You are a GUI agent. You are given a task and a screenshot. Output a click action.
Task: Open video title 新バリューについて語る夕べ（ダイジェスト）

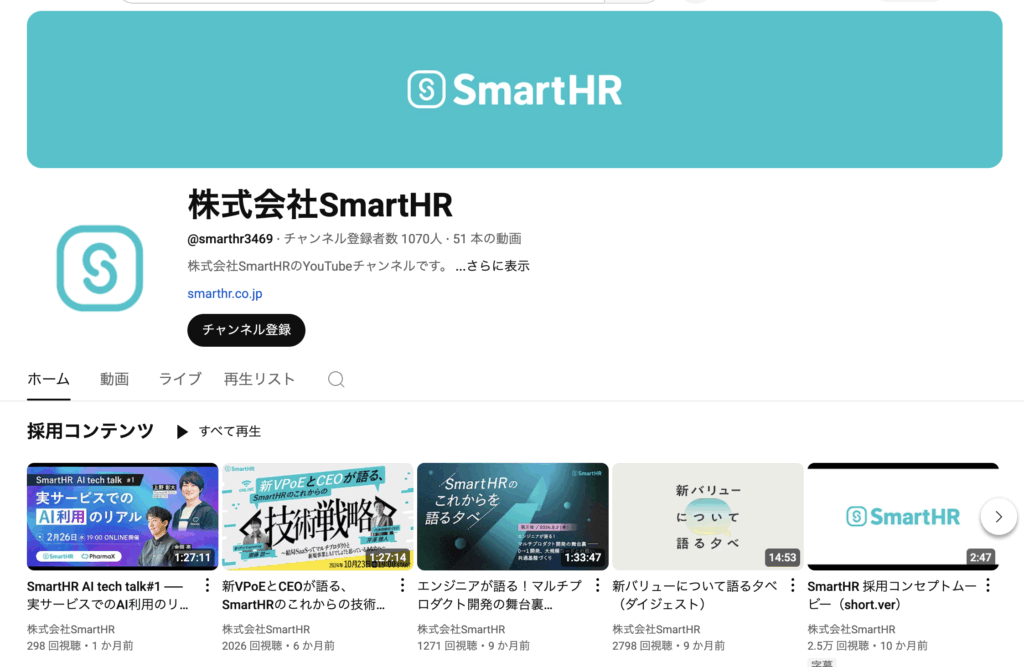[x=695, y=595]
